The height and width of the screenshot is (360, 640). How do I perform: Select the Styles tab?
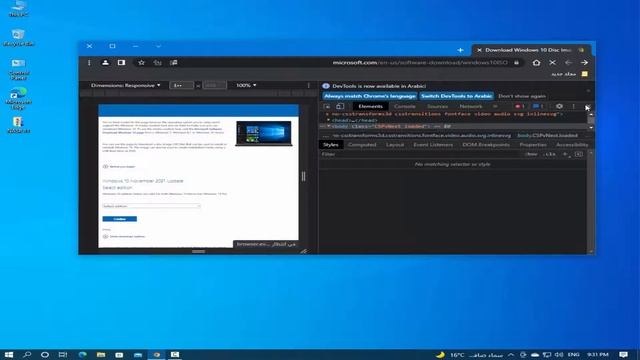331,145
